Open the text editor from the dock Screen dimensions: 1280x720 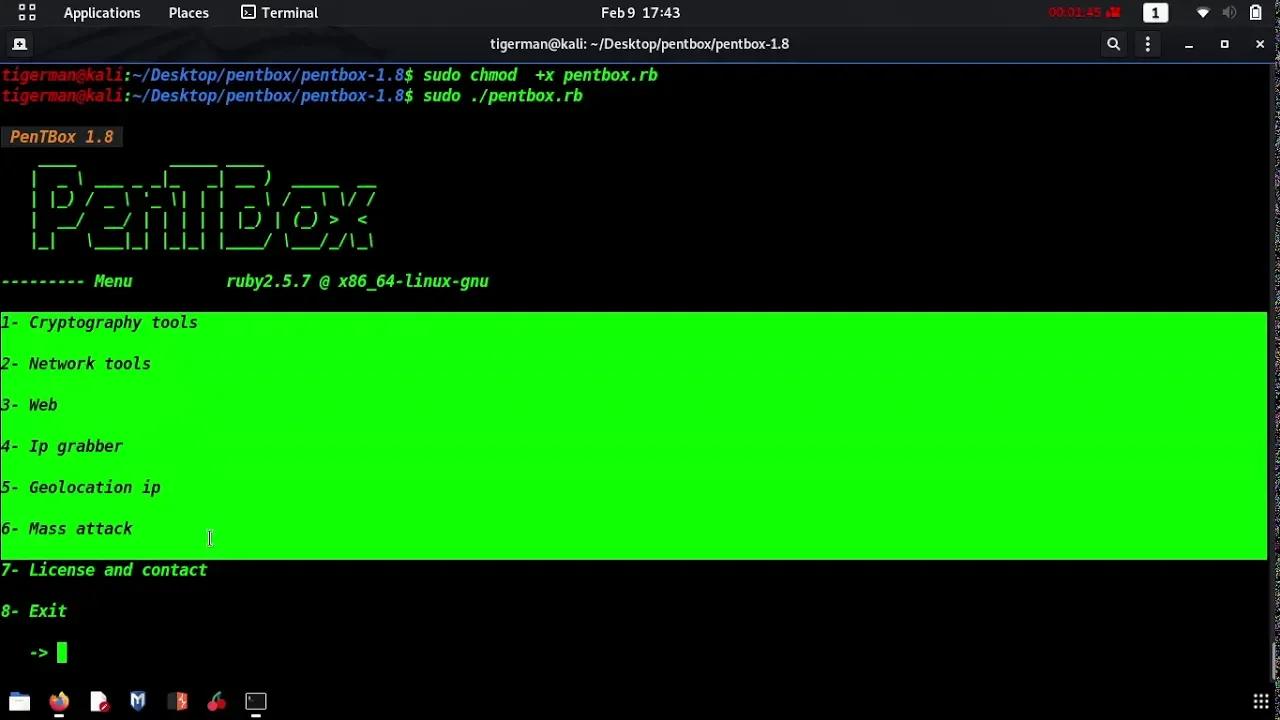(x=98, y=701)
